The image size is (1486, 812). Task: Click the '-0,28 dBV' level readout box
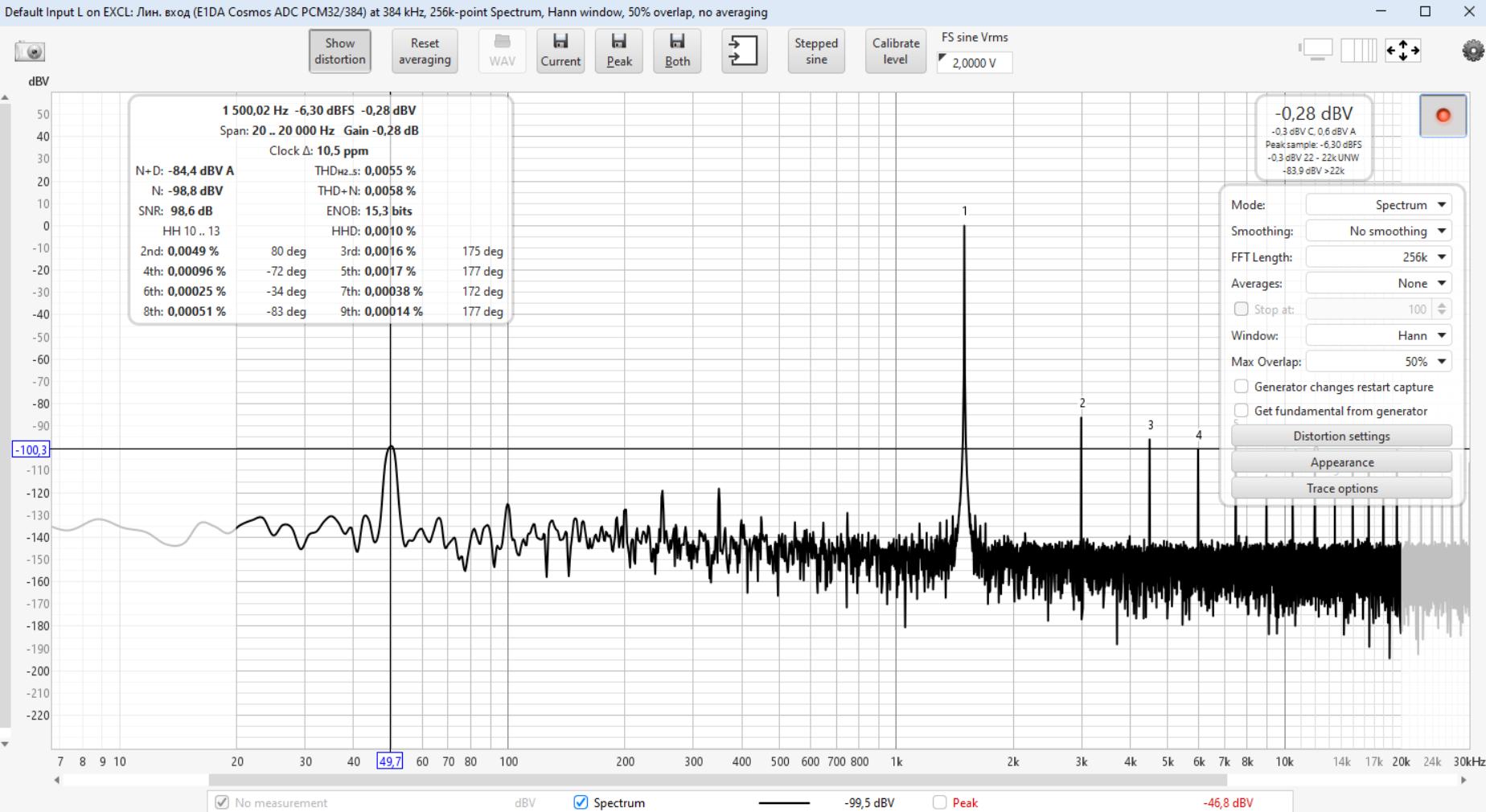(1314, 138)
